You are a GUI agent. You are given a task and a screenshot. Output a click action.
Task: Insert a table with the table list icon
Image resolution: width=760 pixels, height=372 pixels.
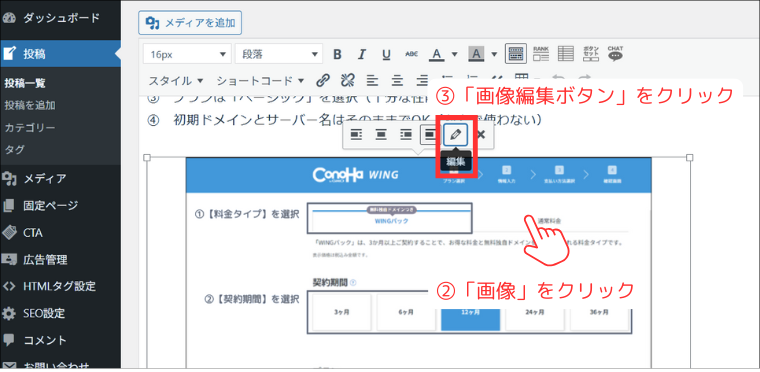[x=566, y=54]
